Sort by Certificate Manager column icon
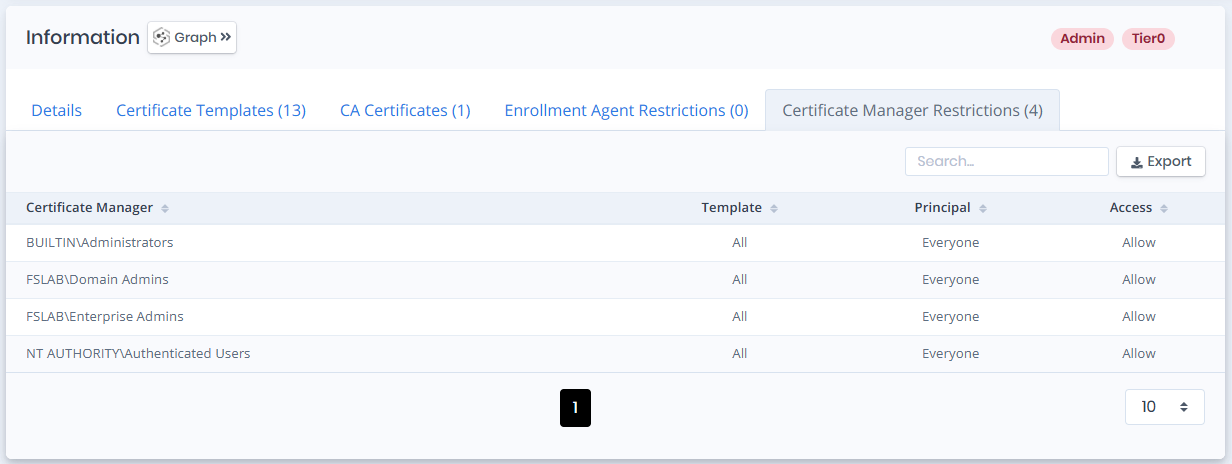1232x464 pixels. [x=165, y=209]
